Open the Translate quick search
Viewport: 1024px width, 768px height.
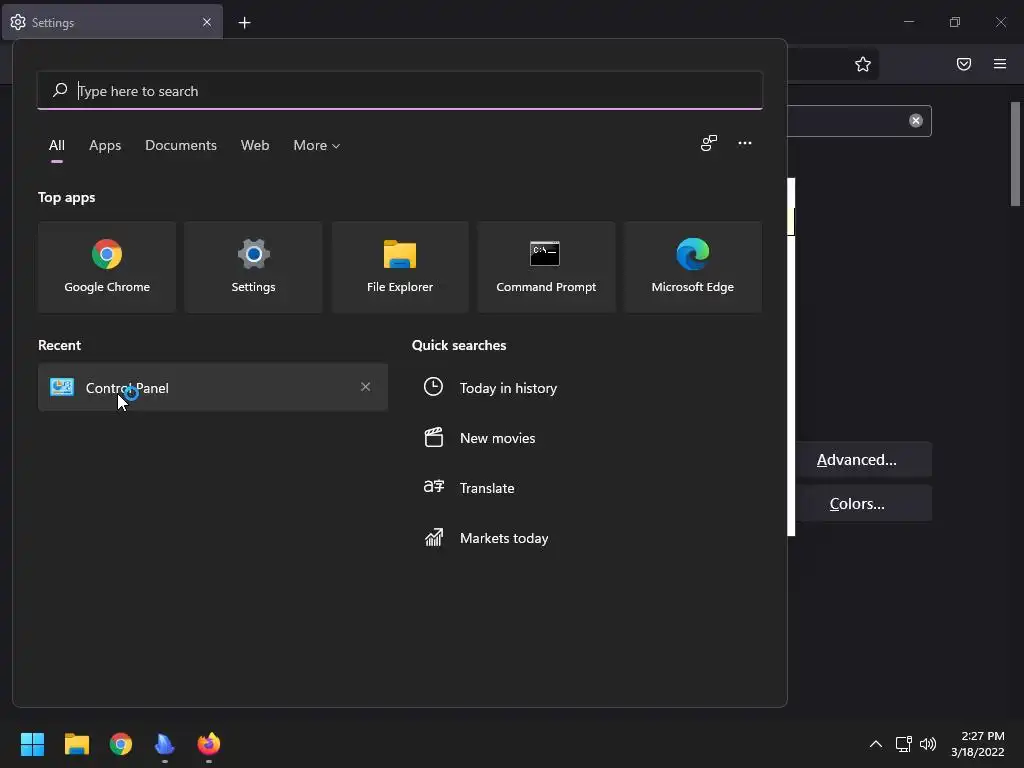point(469,488)
